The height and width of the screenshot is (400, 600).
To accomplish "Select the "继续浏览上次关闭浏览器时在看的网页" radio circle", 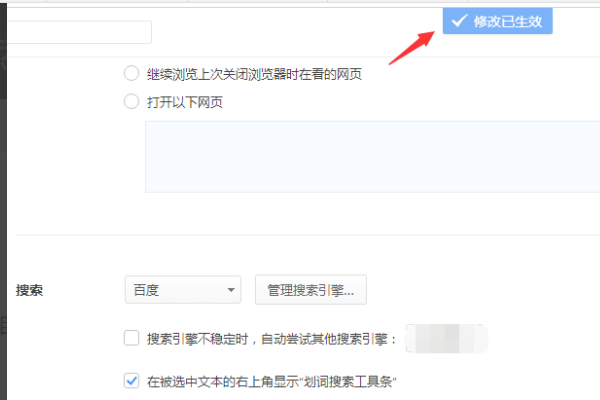I will 131,73.
